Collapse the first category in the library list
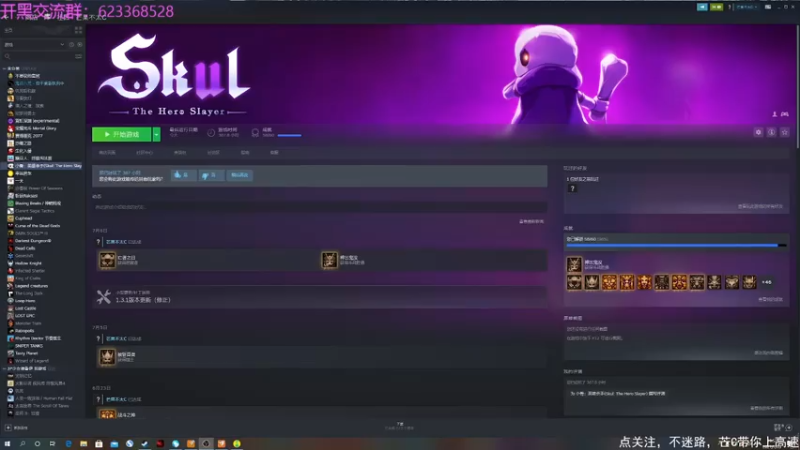The width and height of the screenshot is (800, 450). (x=4, y=68)
